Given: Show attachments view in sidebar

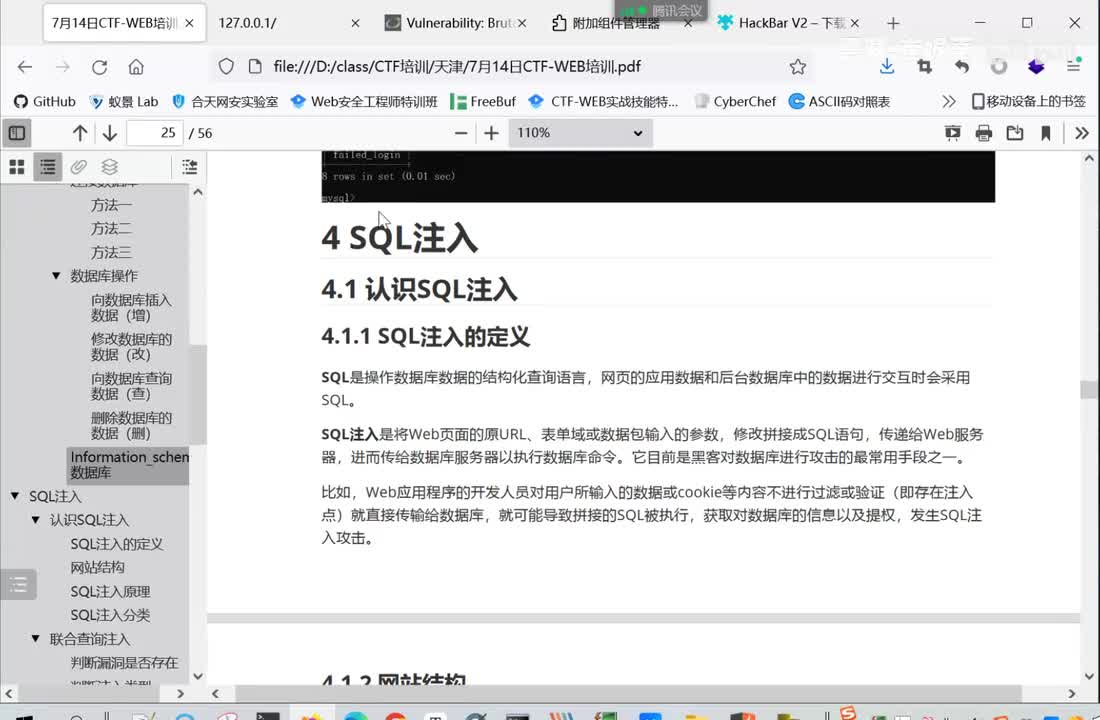Looking at the screenshot, I should click(79, 166).
